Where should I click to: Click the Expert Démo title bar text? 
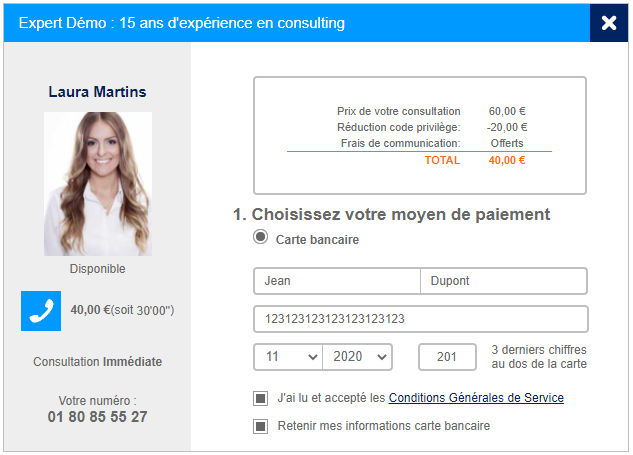pyautogui.click(x=180, y=22)
